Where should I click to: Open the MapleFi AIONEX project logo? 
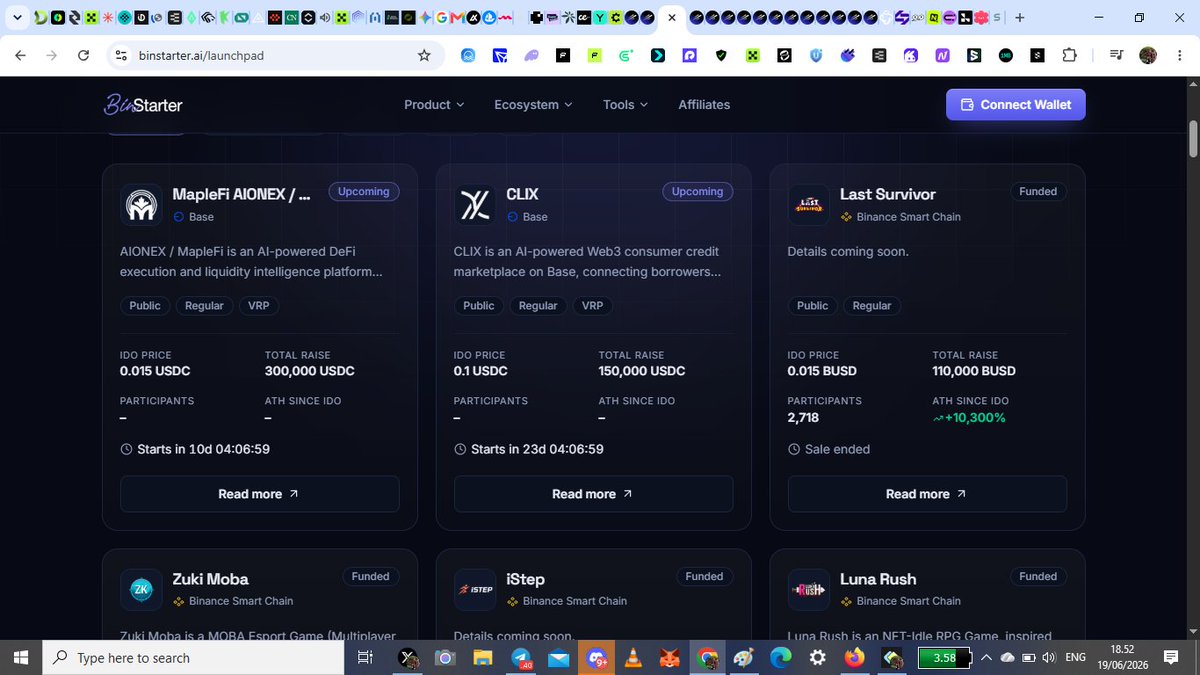click(141, 204)
